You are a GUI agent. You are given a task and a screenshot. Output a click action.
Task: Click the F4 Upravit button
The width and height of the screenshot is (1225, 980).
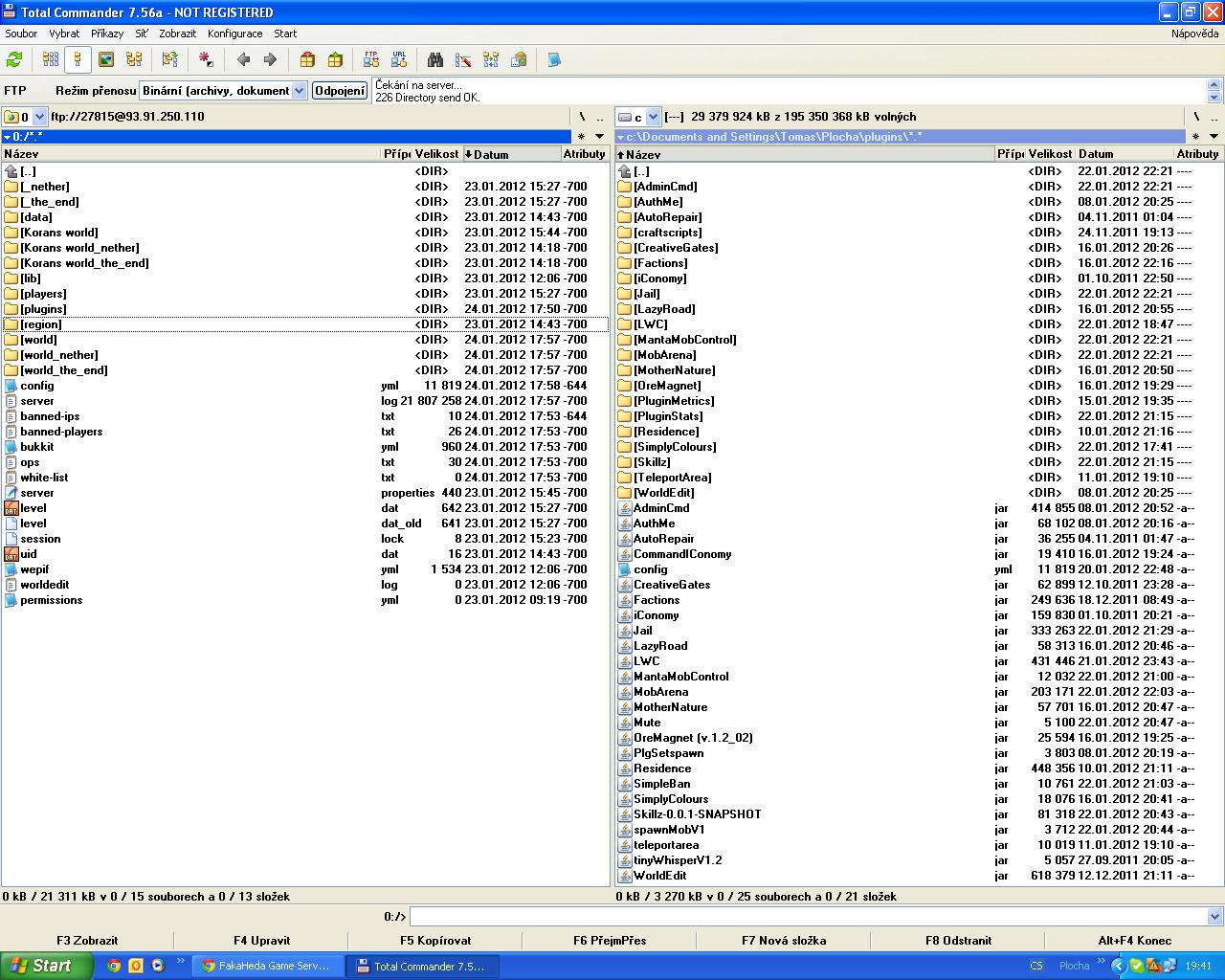coord(261,940)
